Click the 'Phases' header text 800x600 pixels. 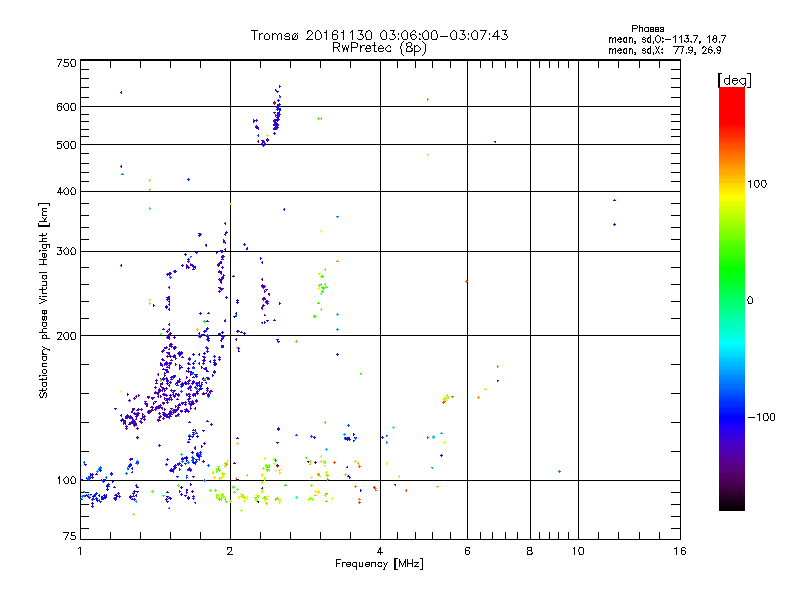pos(647,29)
